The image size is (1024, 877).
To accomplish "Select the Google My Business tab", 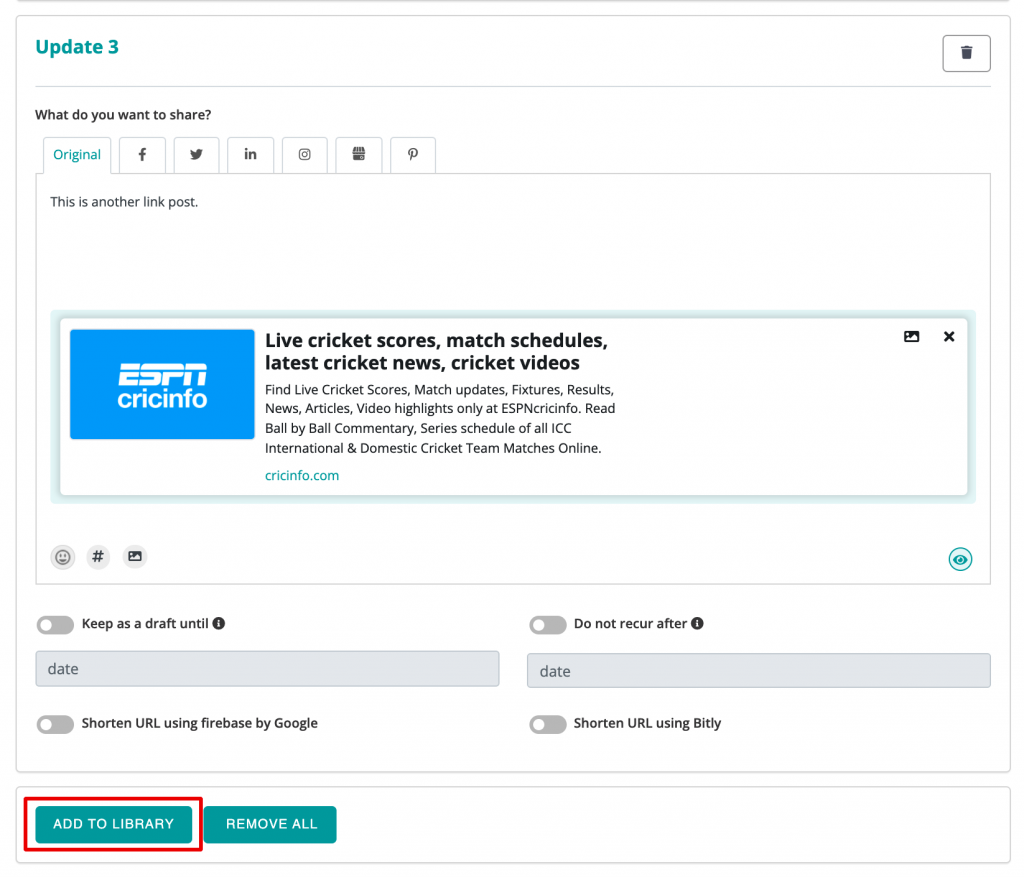I will (359, 155).
